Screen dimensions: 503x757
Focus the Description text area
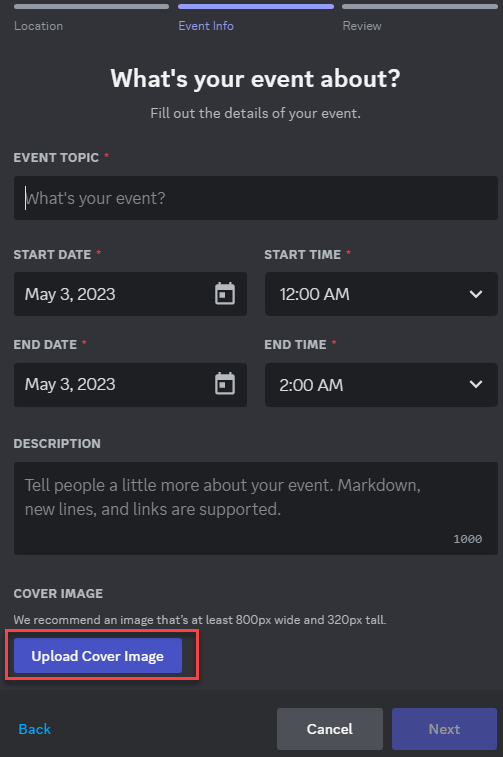(256, 508)
